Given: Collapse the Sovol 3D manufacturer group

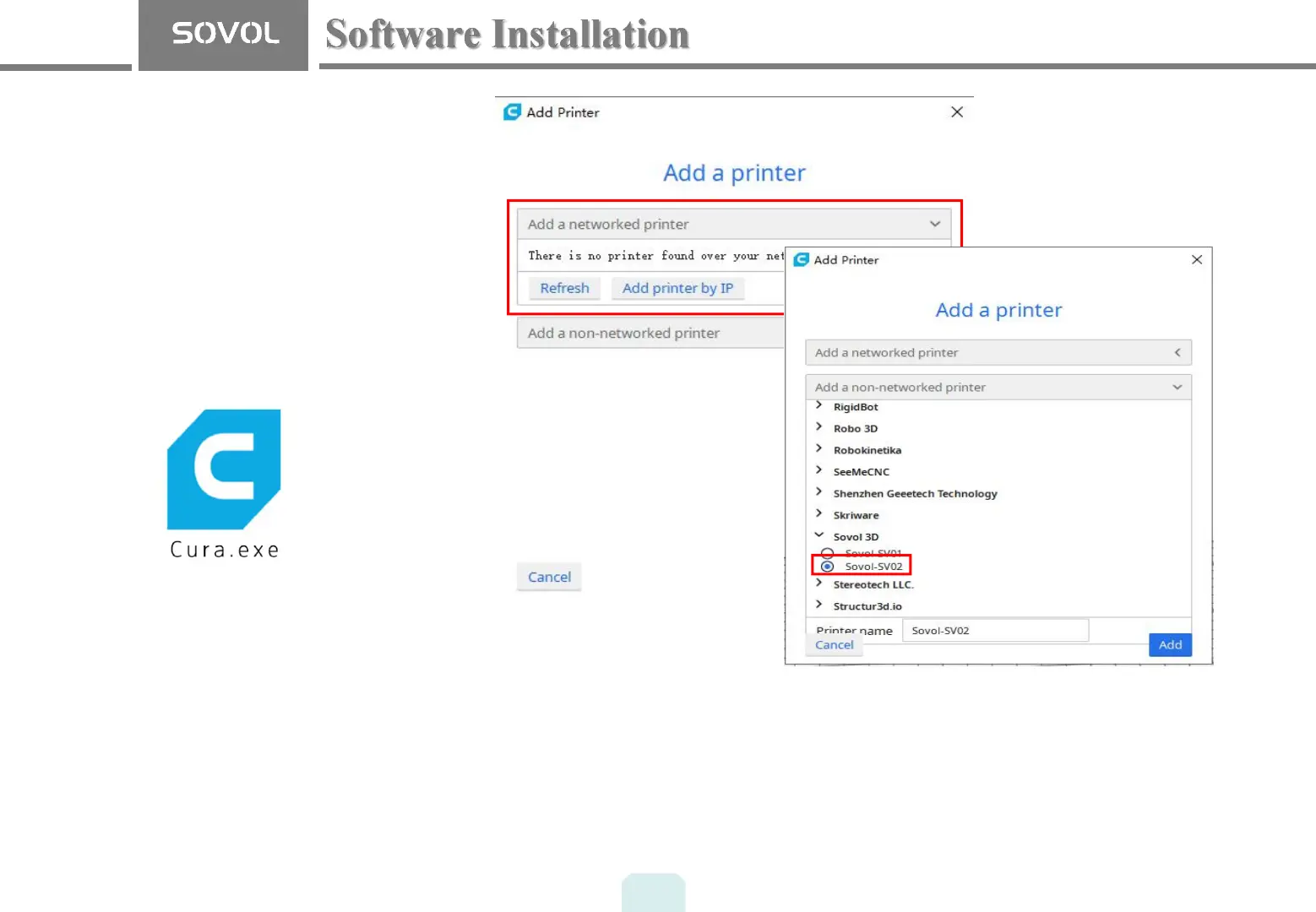Looking at the screenshot, I should pyautogui.click(x=818, y=535).
